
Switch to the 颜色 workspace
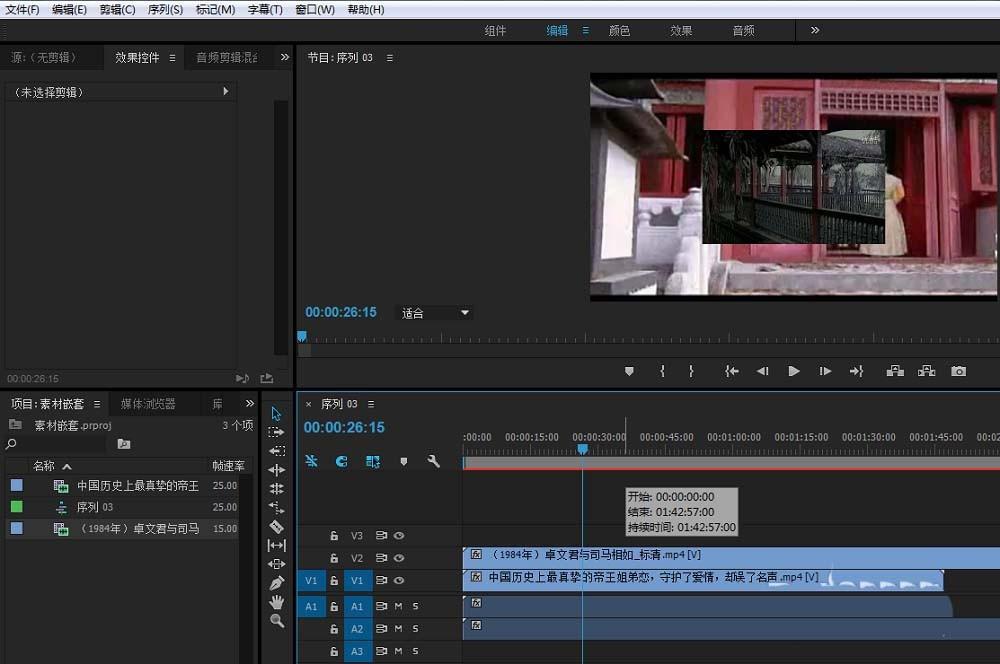pos(619,31)
